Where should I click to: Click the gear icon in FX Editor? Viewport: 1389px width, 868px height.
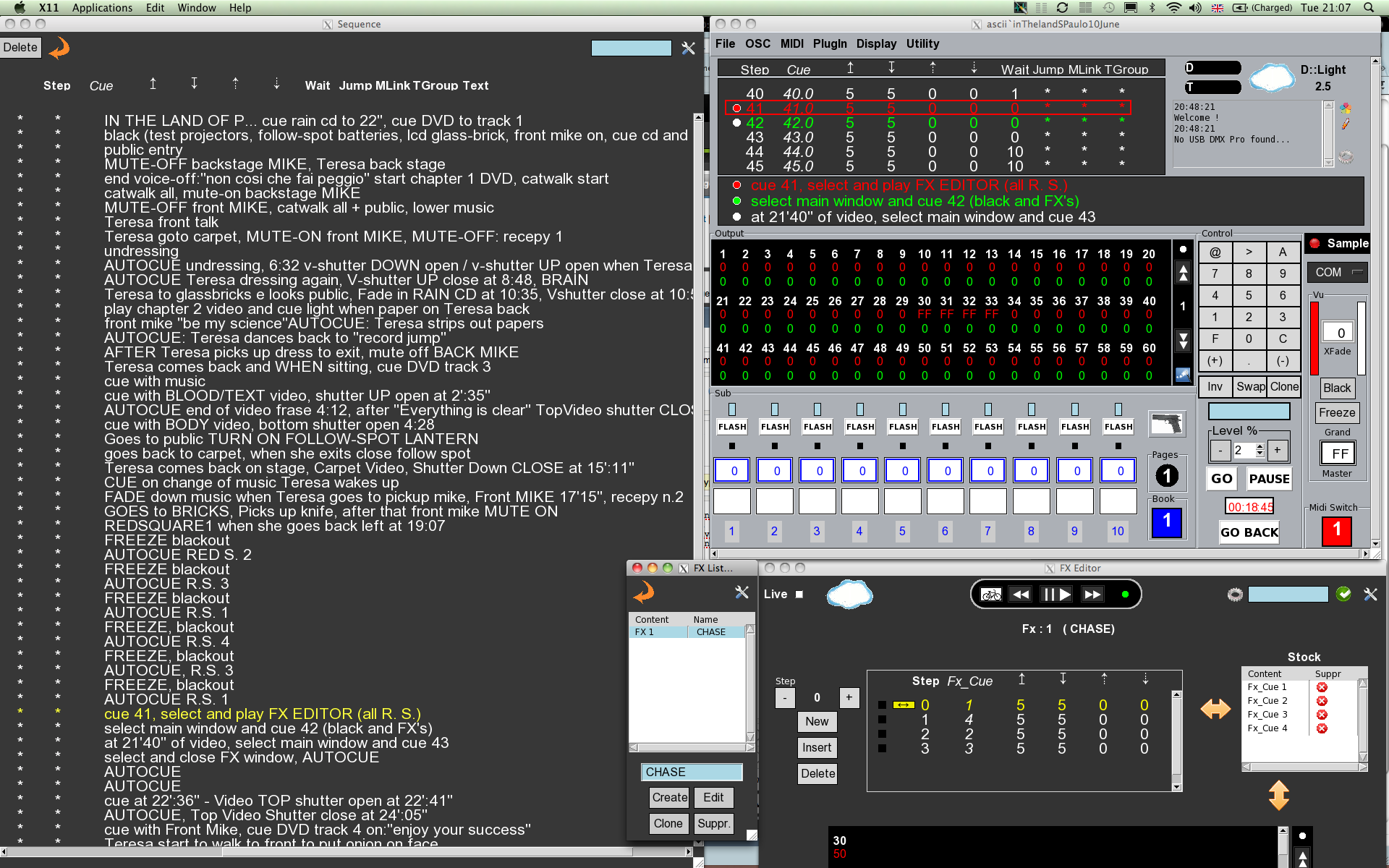(1235, 595)
